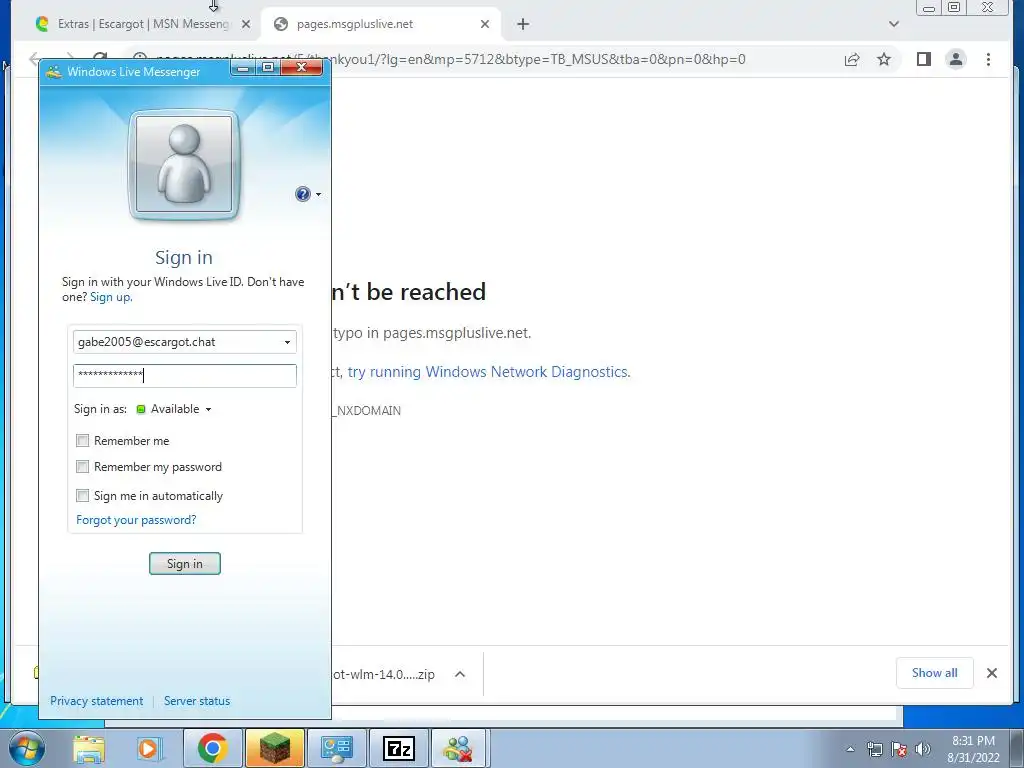Show hidden tray icons arrow
This screenshot has width=1024, height=768.
click(850, 749)
